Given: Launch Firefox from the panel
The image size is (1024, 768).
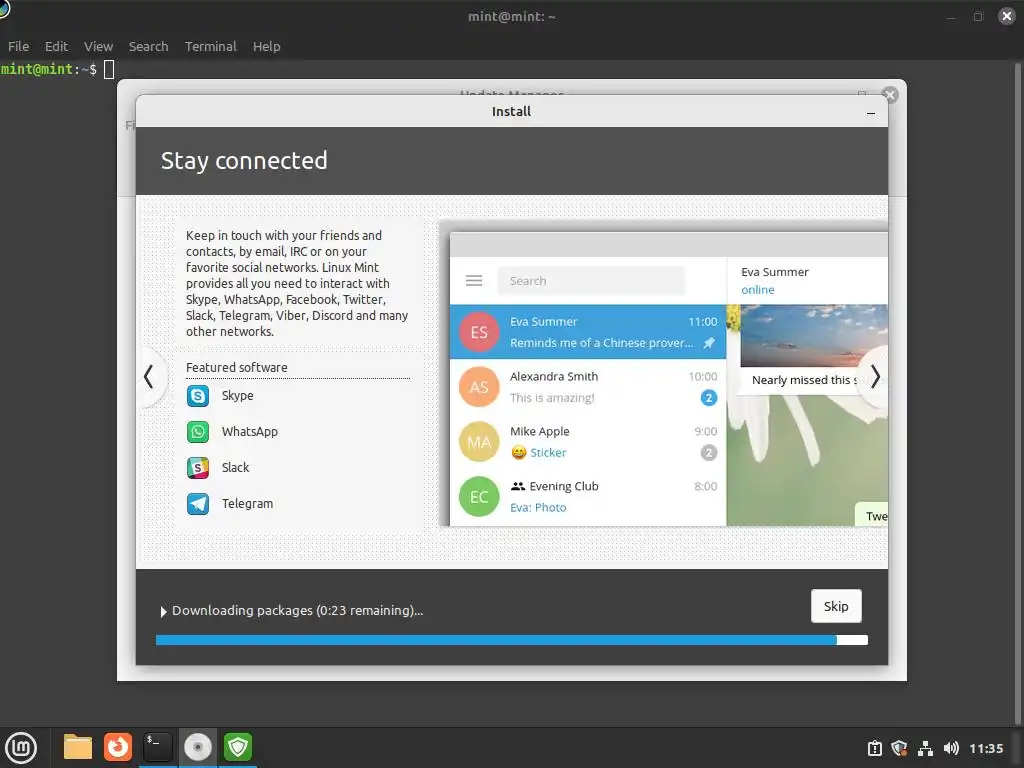Looking at the screenshot, I should [x=118, y=747].
